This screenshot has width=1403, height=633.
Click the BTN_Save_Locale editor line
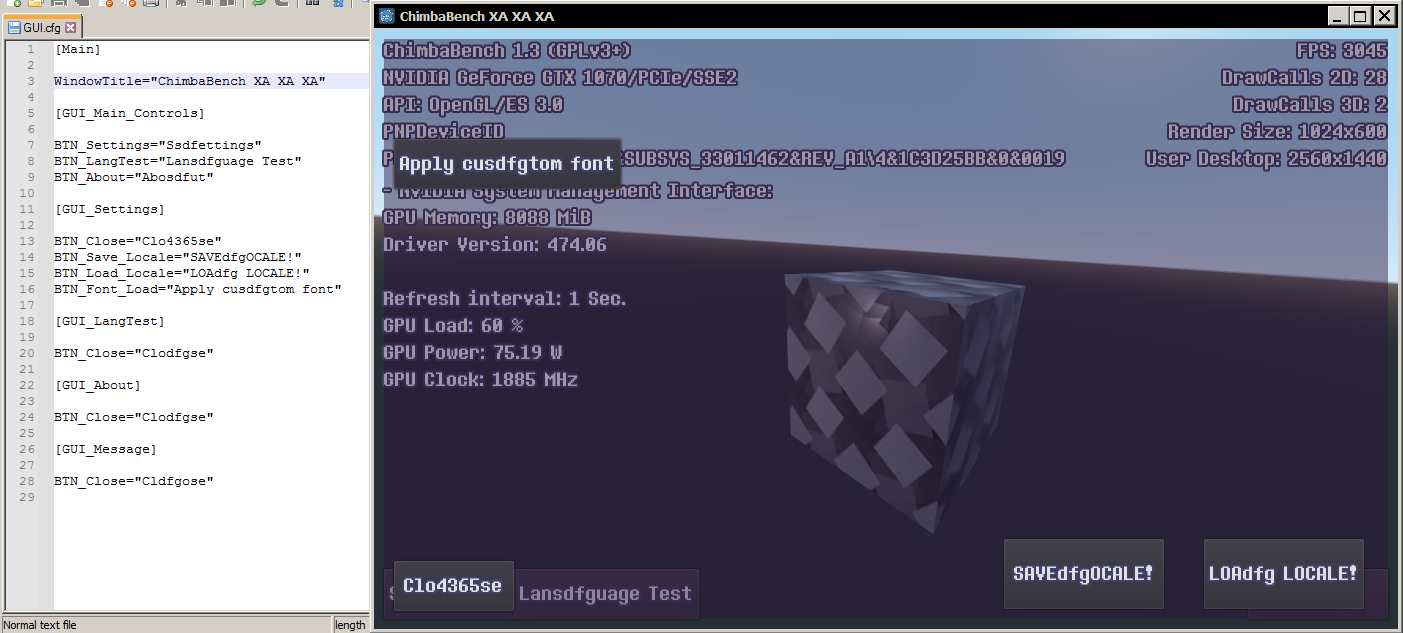(178, 257)
